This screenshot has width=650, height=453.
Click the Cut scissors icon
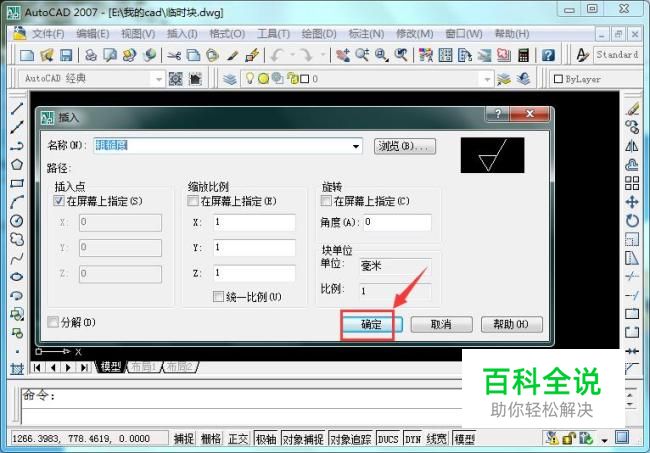coord(174,55)
